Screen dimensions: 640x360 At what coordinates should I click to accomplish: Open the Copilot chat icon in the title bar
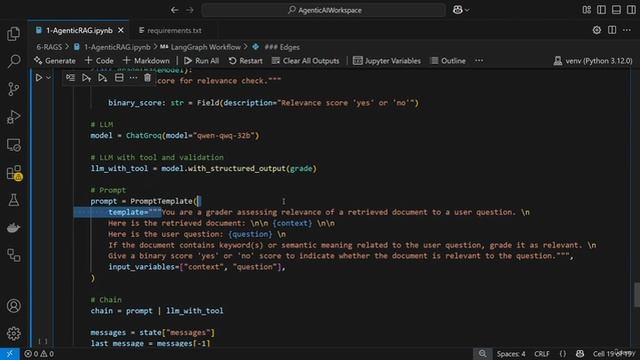click(458, 10)
